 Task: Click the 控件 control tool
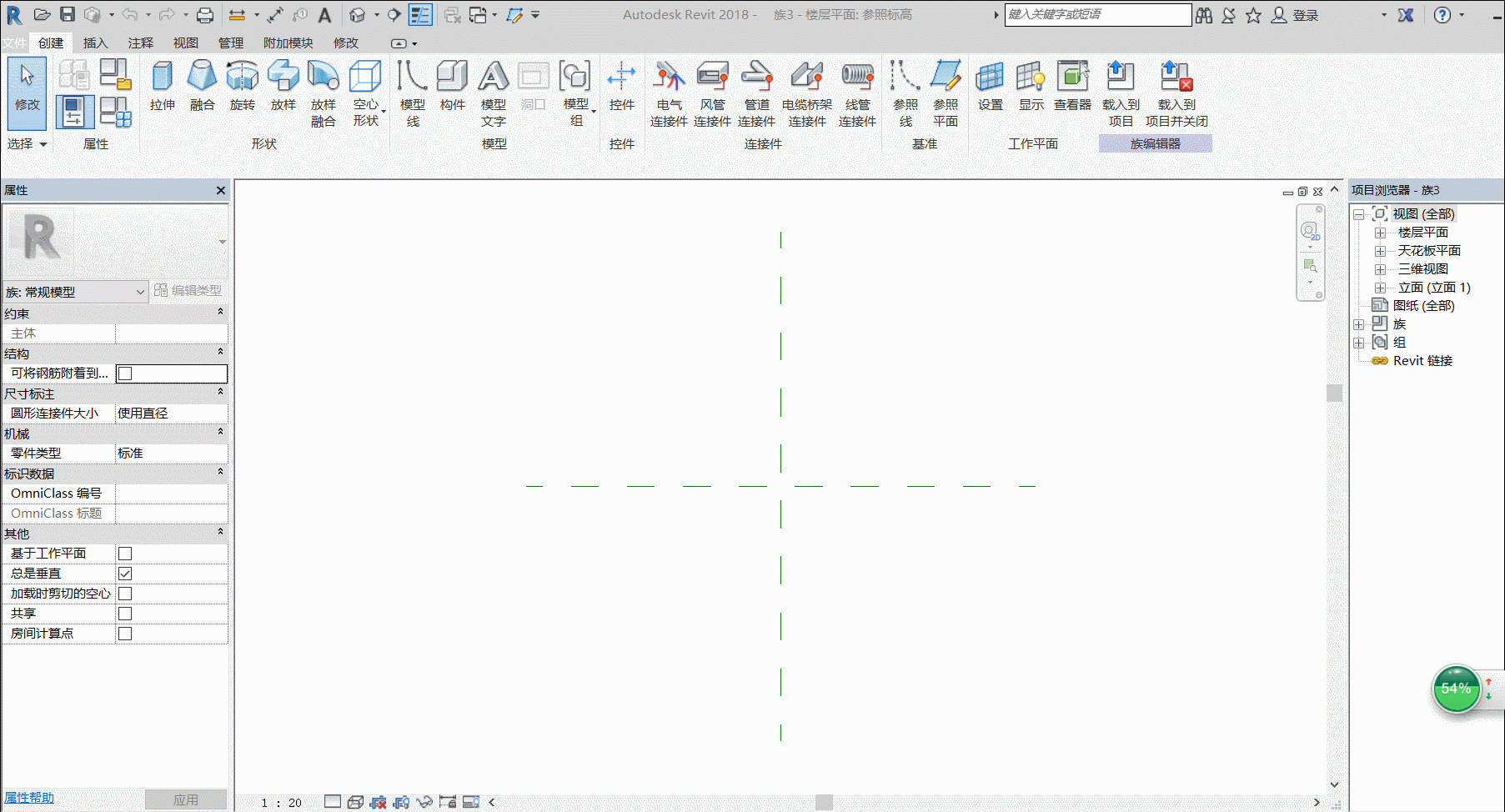pos(622,86)
